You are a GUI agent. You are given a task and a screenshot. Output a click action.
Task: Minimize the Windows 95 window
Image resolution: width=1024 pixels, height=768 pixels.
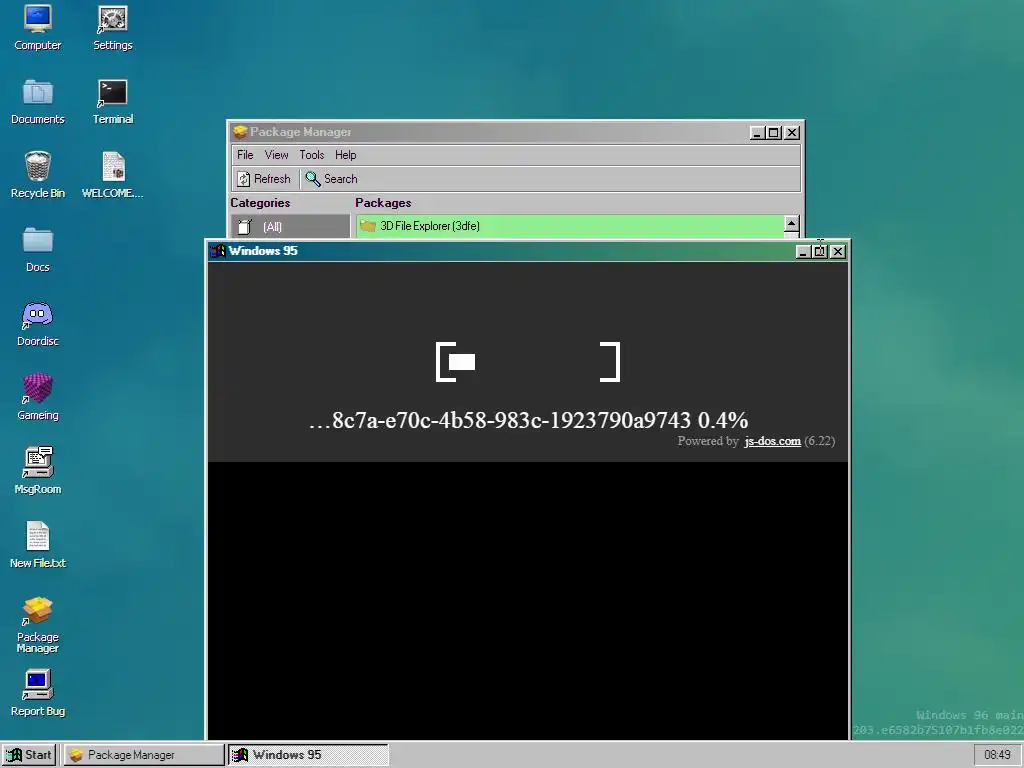click(803, 251)
